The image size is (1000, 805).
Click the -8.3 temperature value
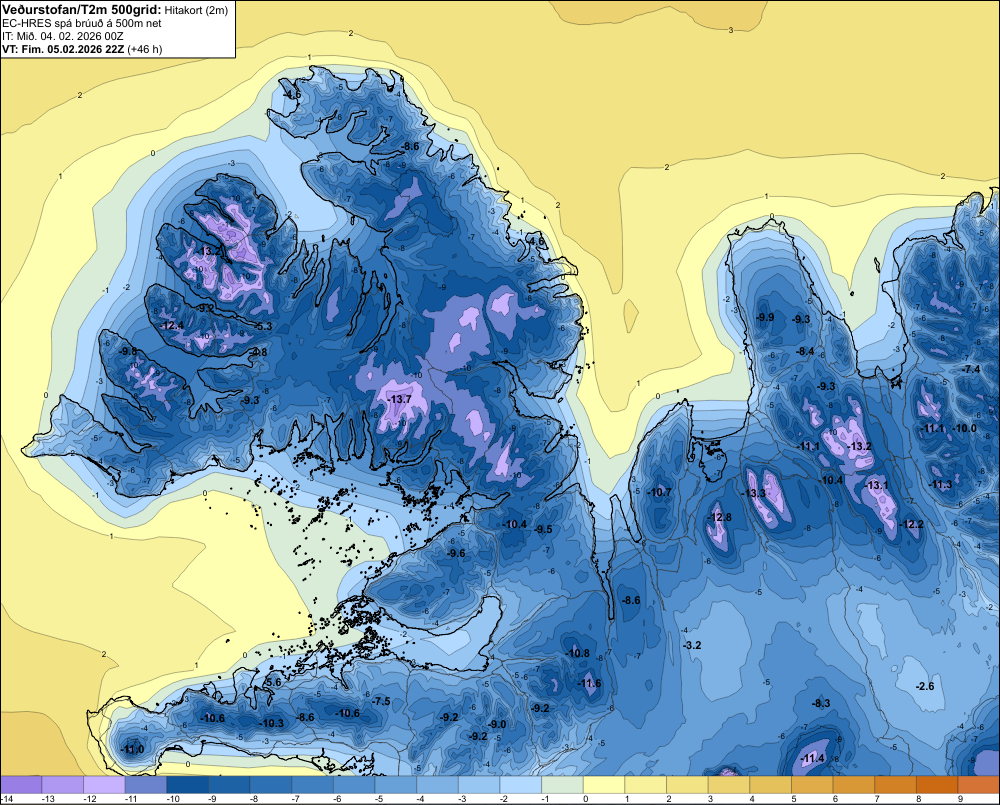tap(821, 703)
